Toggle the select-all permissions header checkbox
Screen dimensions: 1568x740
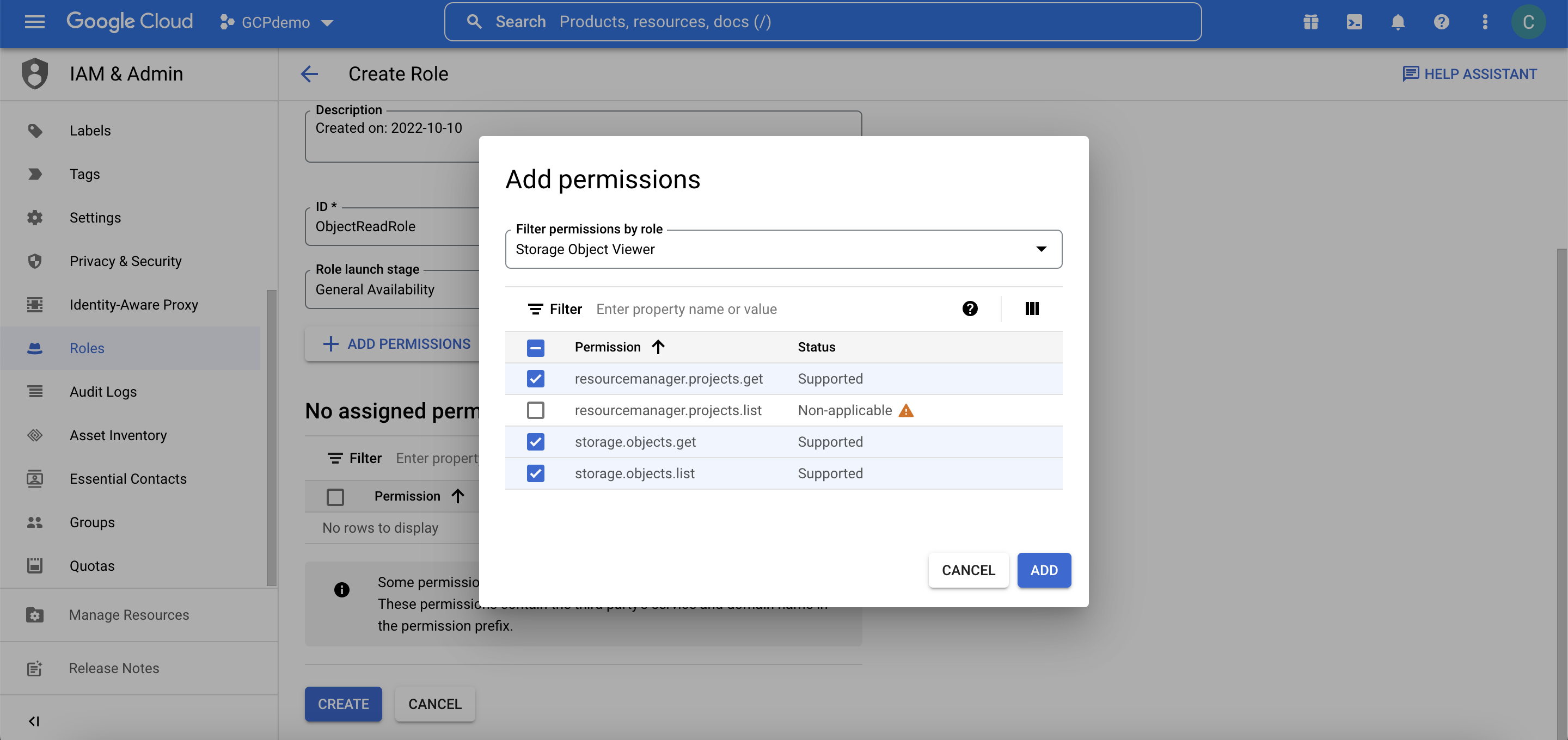click(x=536, y=348)
